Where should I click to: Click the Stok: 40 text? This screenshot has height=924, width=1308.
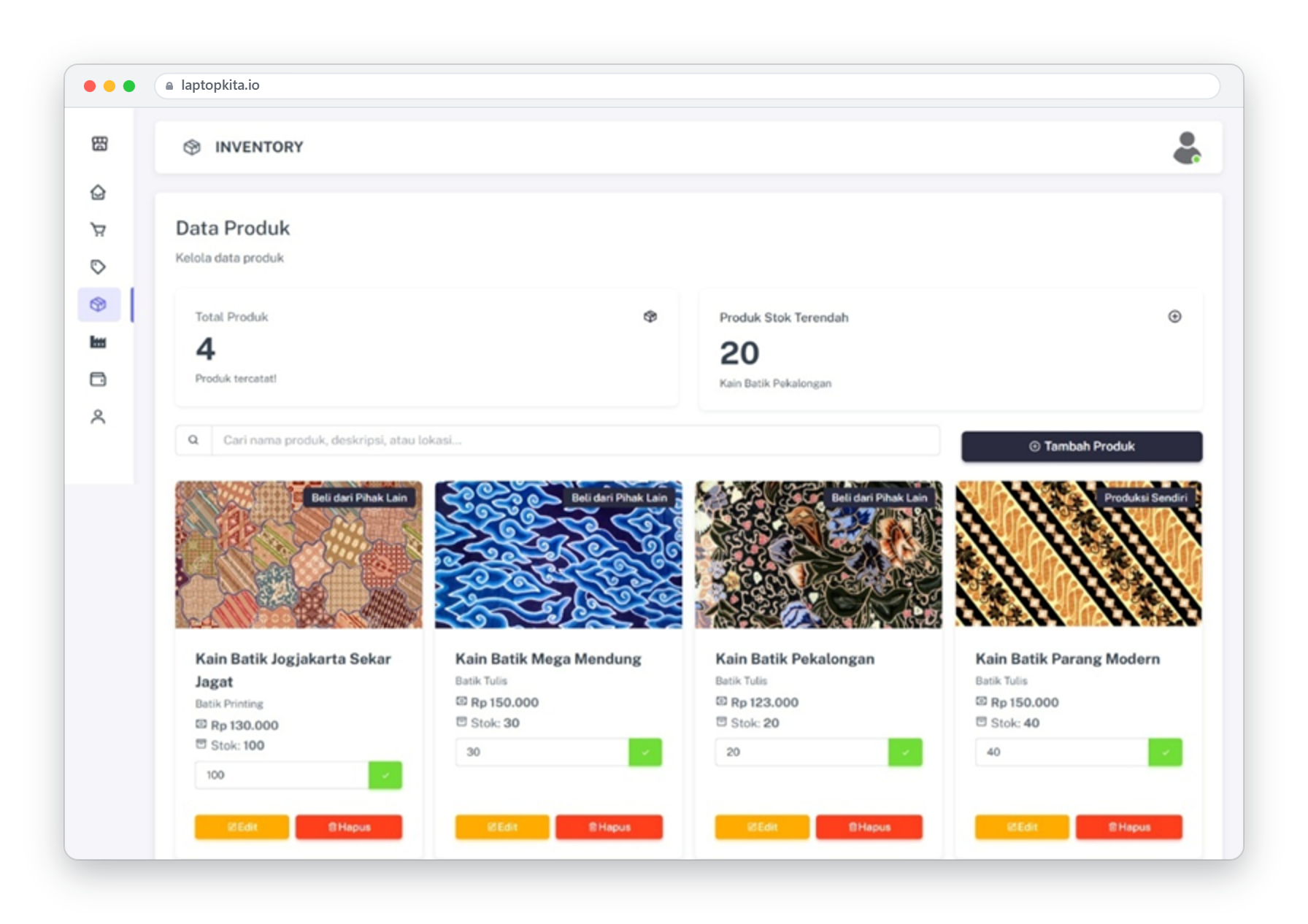(x=1015, y=723)
